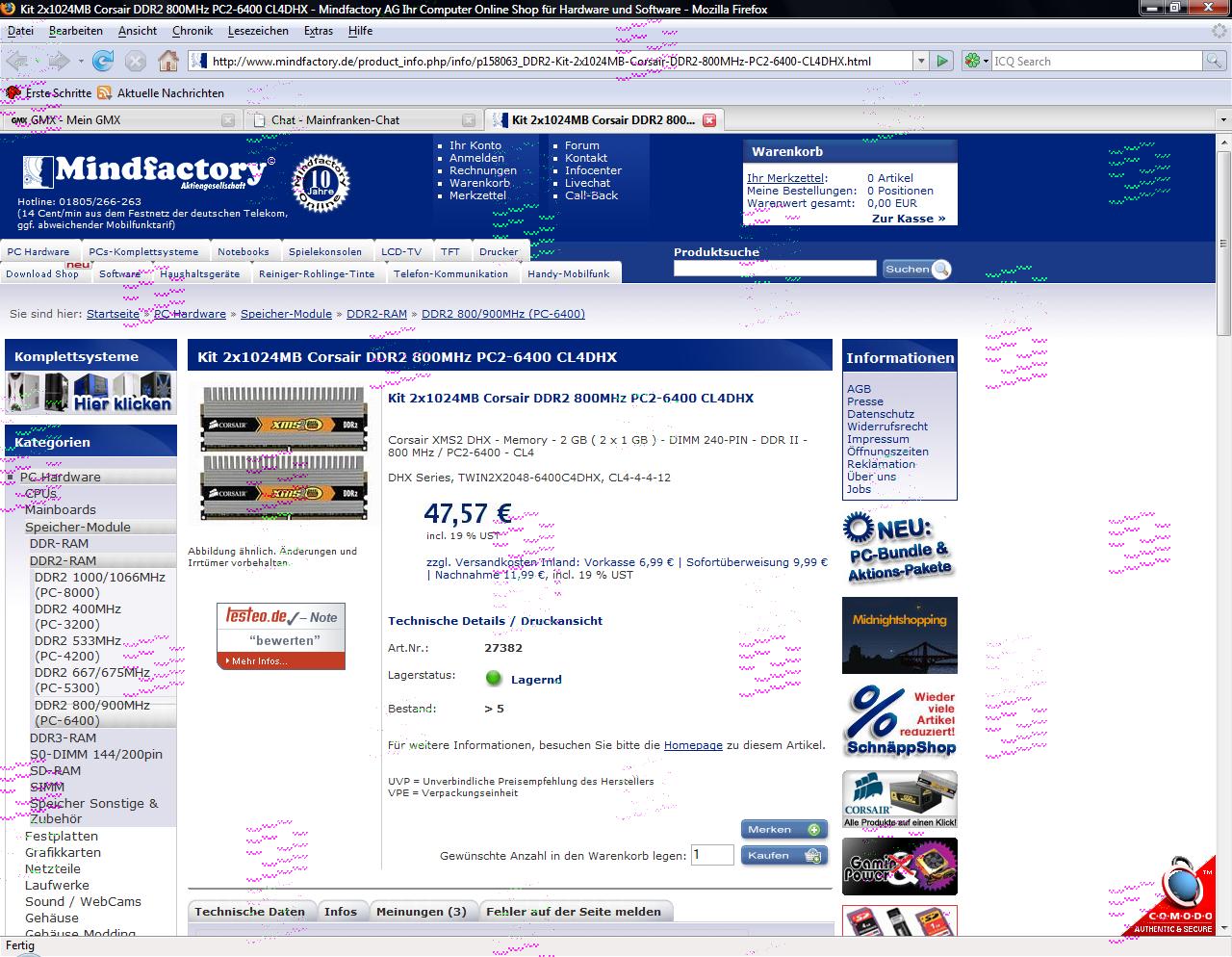Open the Extras menu
This screenshot has width=1232, height=957.
[319, 31]
